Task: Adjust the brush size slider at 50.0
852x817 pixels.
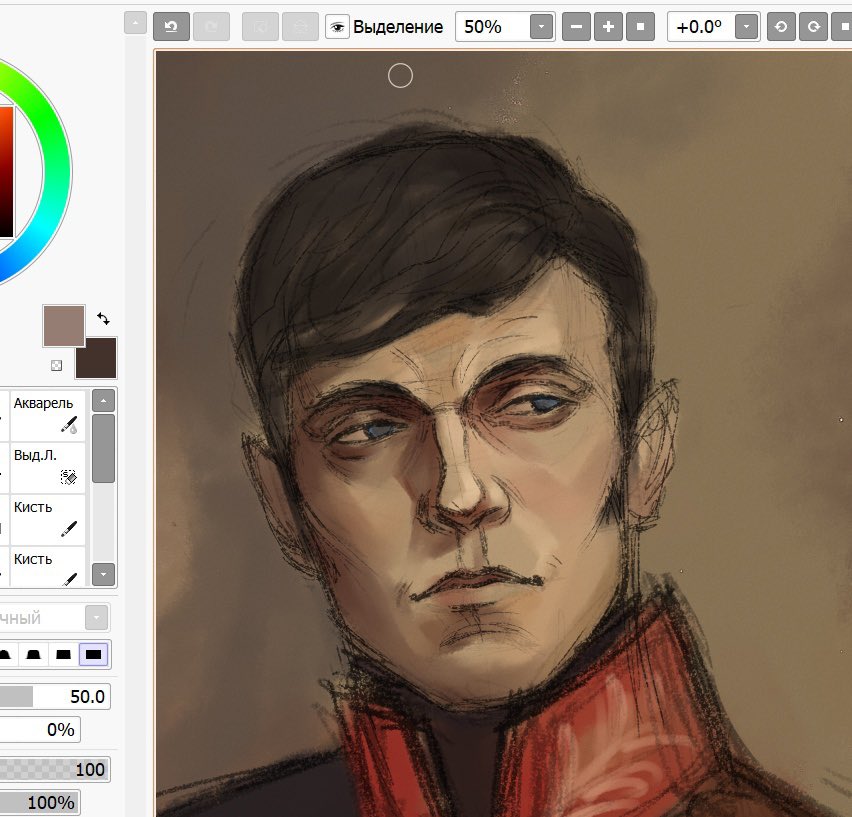Action: (54, 696)
